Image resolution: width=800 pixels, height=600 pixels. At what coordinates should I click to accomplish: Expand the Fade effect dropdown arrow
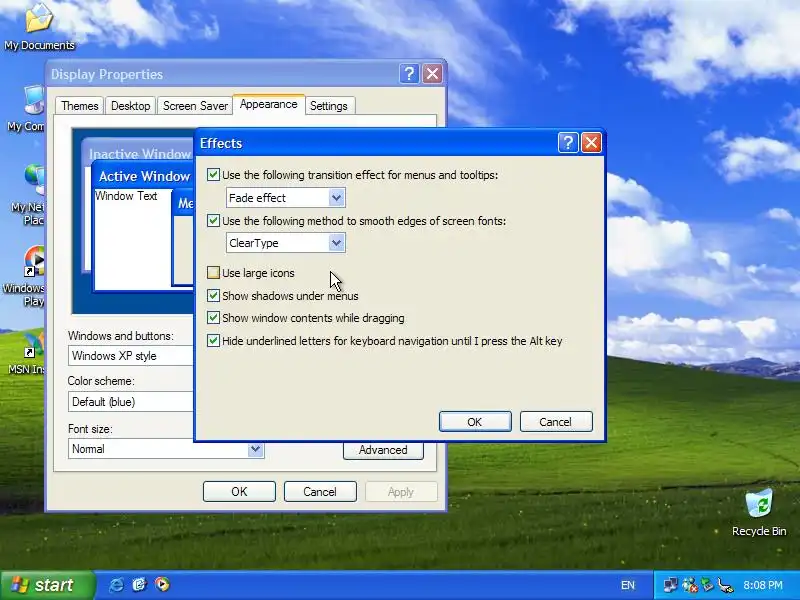click(x=336, y=198)
